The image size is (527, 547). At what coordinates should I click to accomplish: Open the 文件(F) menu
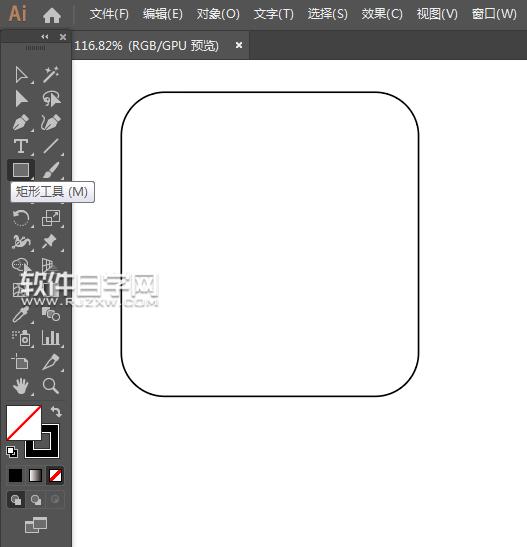(109, 14)
